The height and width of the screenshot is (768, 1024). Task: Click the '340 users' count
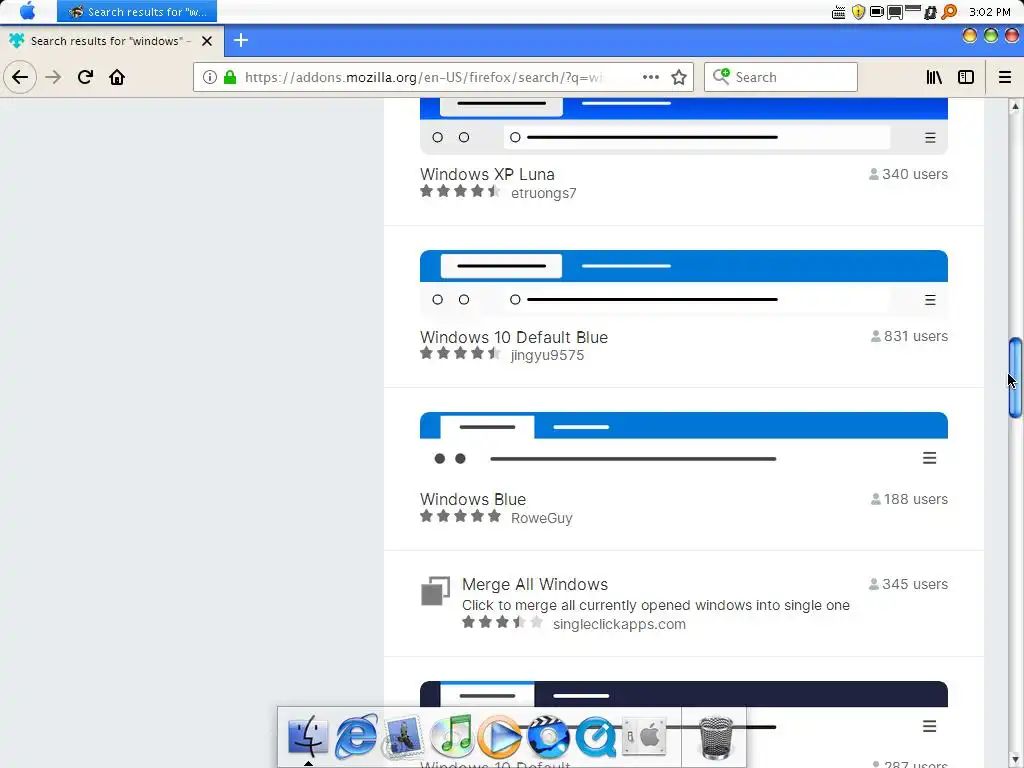coord(908,174)
